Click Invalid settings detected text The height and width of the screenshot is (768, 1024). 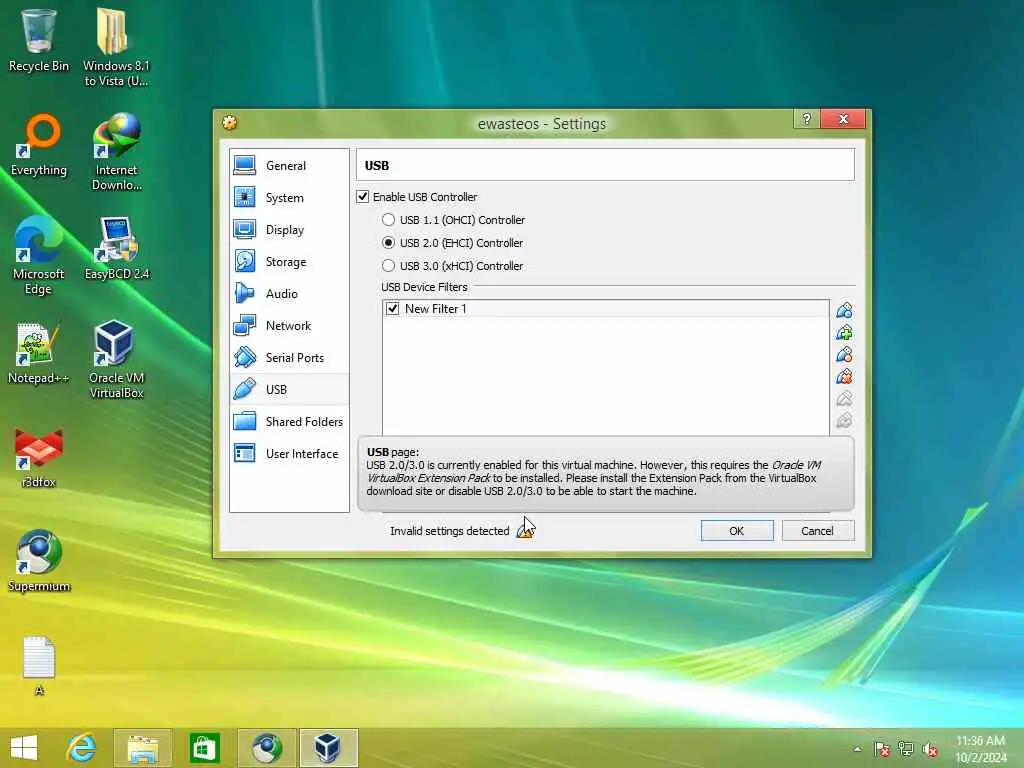(x=449, y=531)
